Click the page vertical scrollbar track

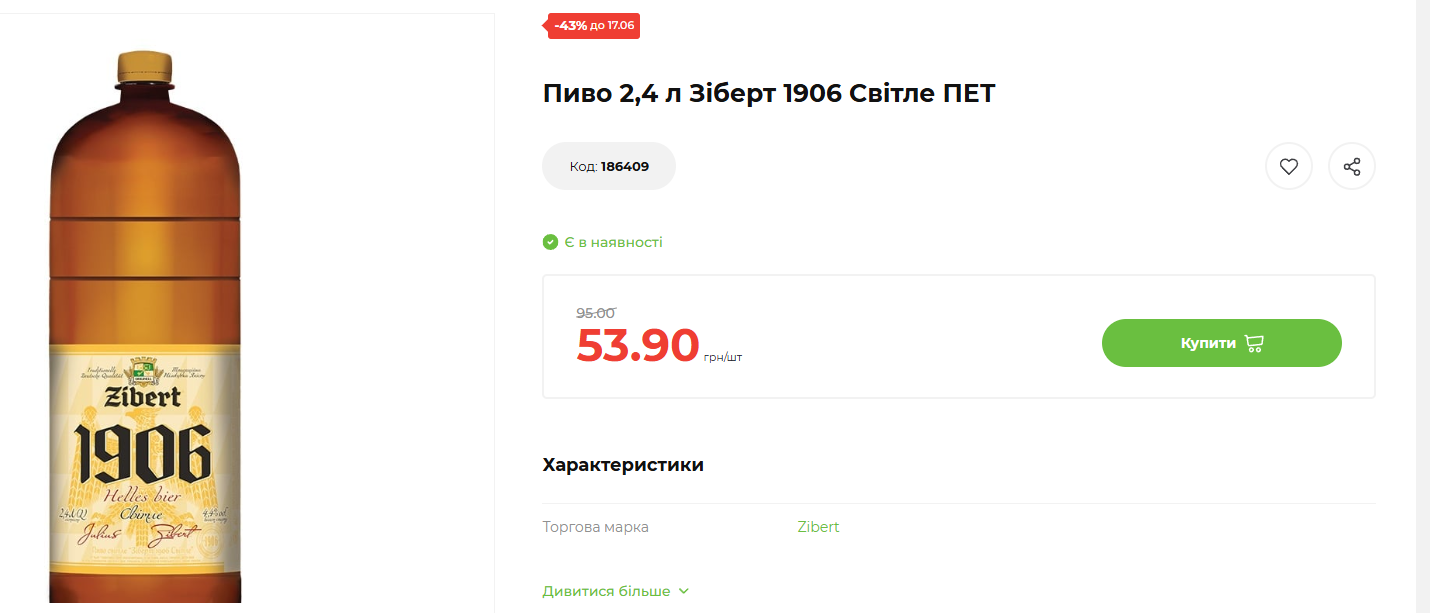point(1424,306)
